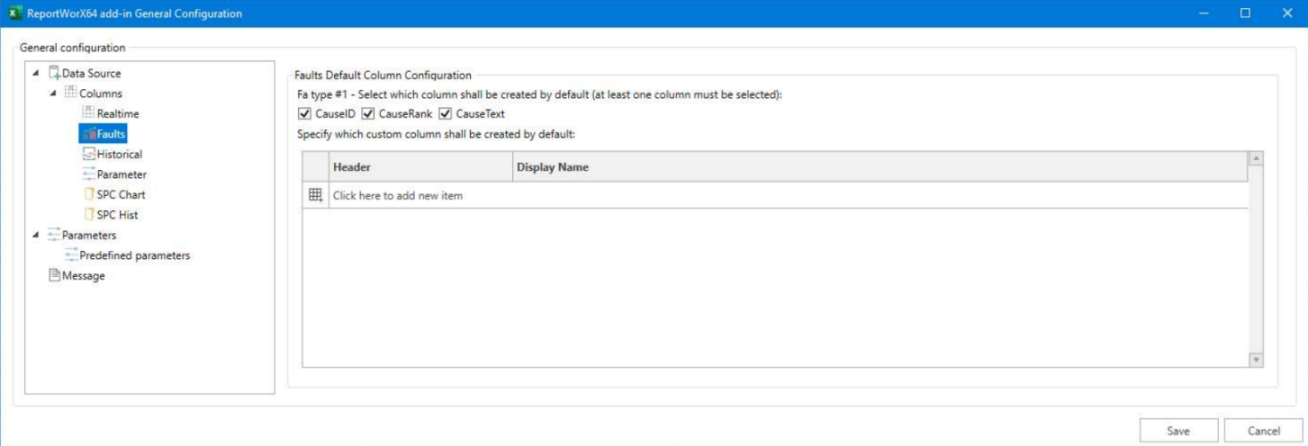Click the Message document icon
Image resolution: width=1308 pixels, height=446 pixels.
pos(55,276)
